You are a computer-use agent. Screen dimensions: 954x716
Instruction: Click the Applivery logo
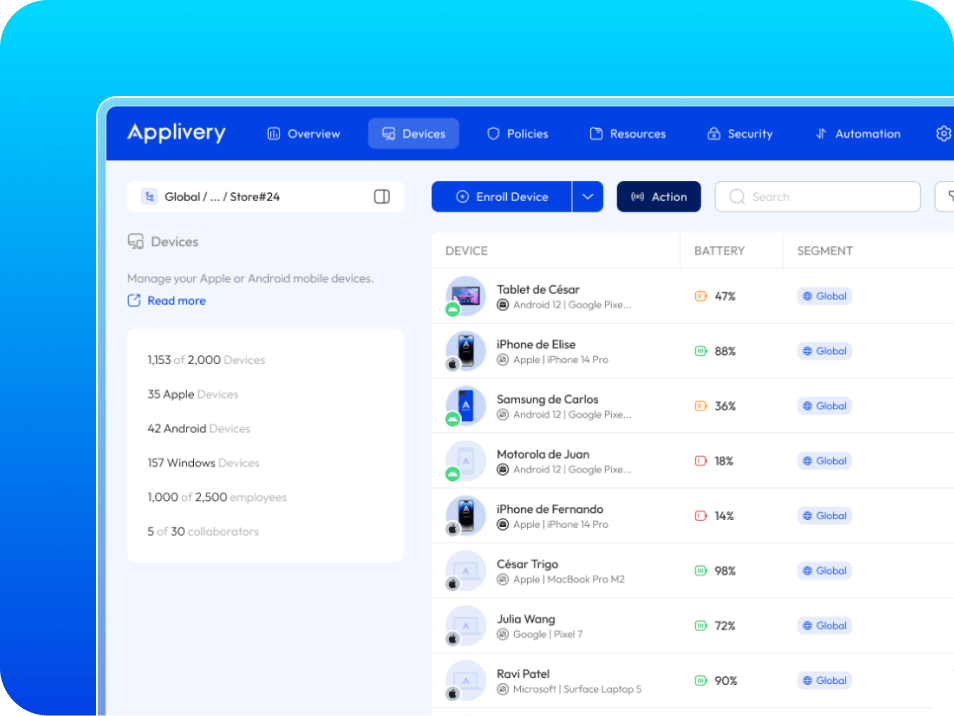click(176, 133)
